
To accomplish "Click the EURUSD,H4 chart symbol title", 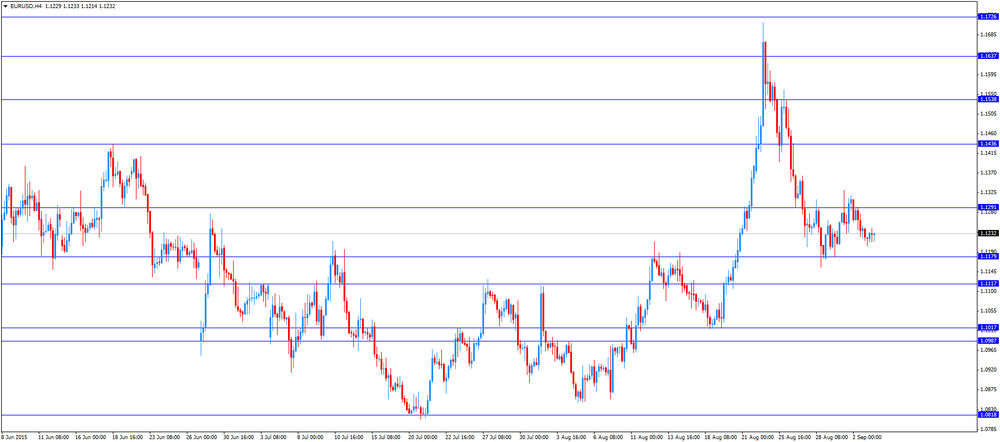I will tap(26, 6).
